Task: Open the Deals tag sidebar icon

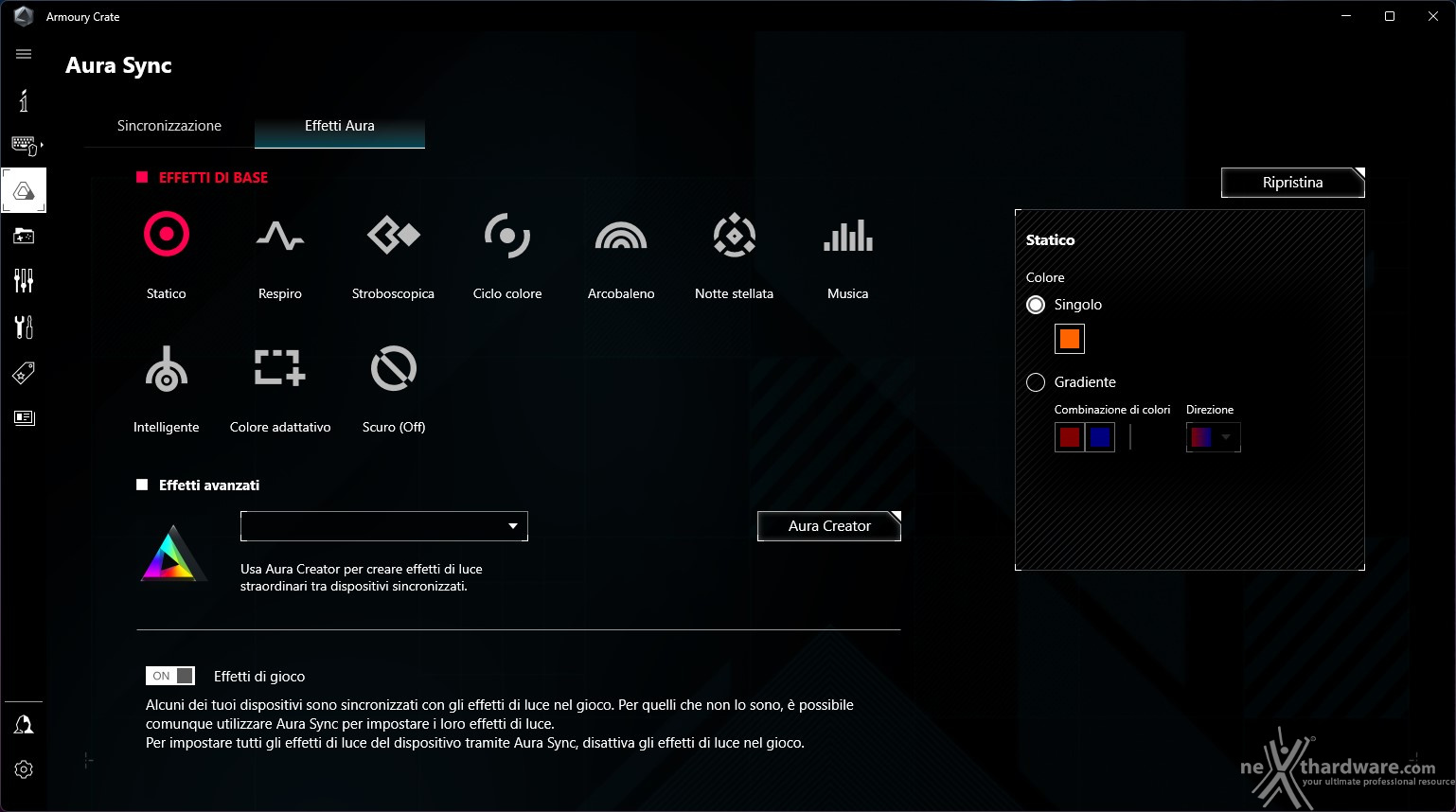Action: point(24,373)
